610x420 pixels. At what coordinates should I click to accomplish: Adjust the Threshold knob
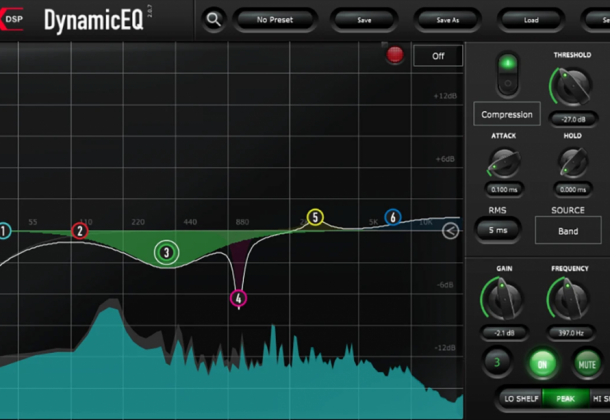571,86
